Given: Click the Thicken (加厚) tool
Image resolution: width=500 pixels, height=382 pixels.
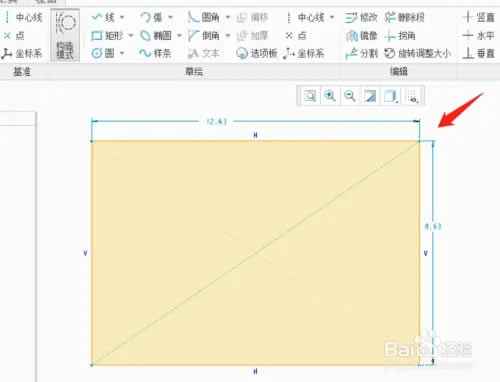Looking at the screenshot, I should [253, 35].
